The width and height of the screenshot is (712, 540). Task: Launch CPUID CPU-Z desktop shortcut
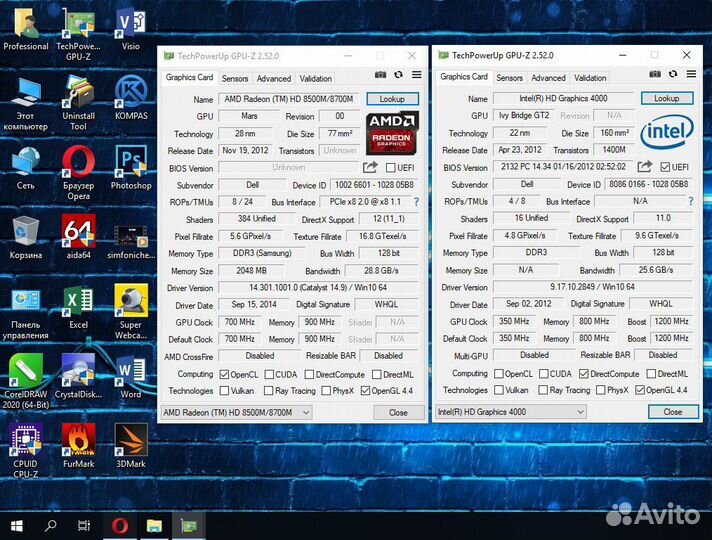[x=26, y=451]
